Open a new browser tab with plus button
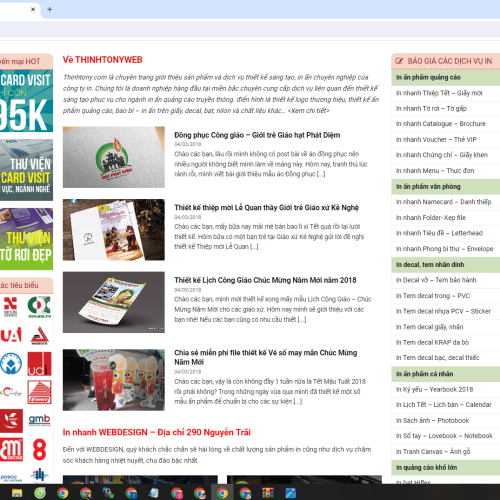 click(x=49, y=9)
